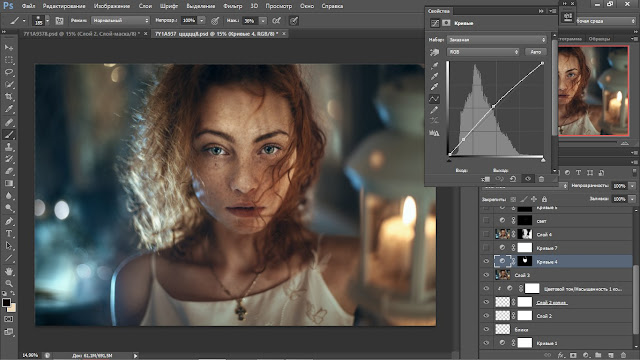Open the Фильтр menu
Image resolution: width=640 pixels, height=360 pixels.
[x=233, y=6]
